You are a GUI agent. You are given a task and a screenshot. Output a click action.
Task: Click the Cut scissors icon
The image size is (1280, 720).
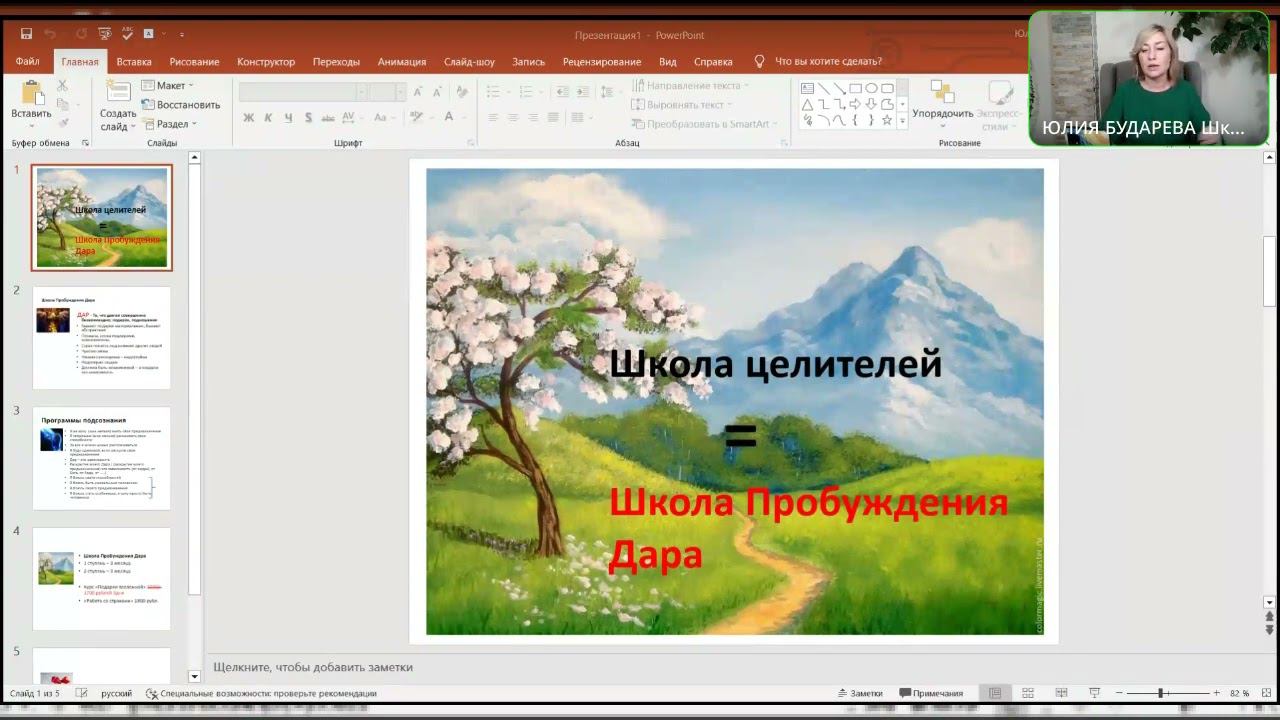[x=62, y=86]
